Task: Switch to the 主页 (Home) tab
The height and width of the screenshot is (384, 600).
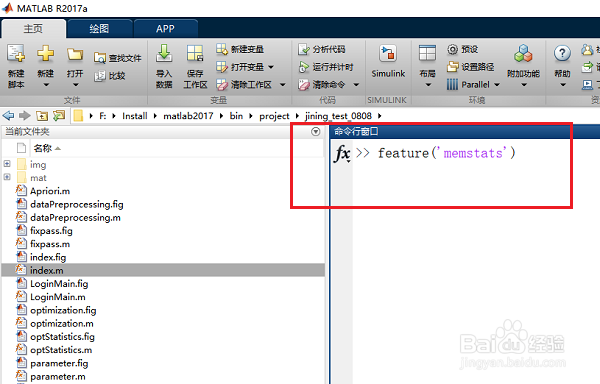Action: pyautogui.click(x=33, y=29)
